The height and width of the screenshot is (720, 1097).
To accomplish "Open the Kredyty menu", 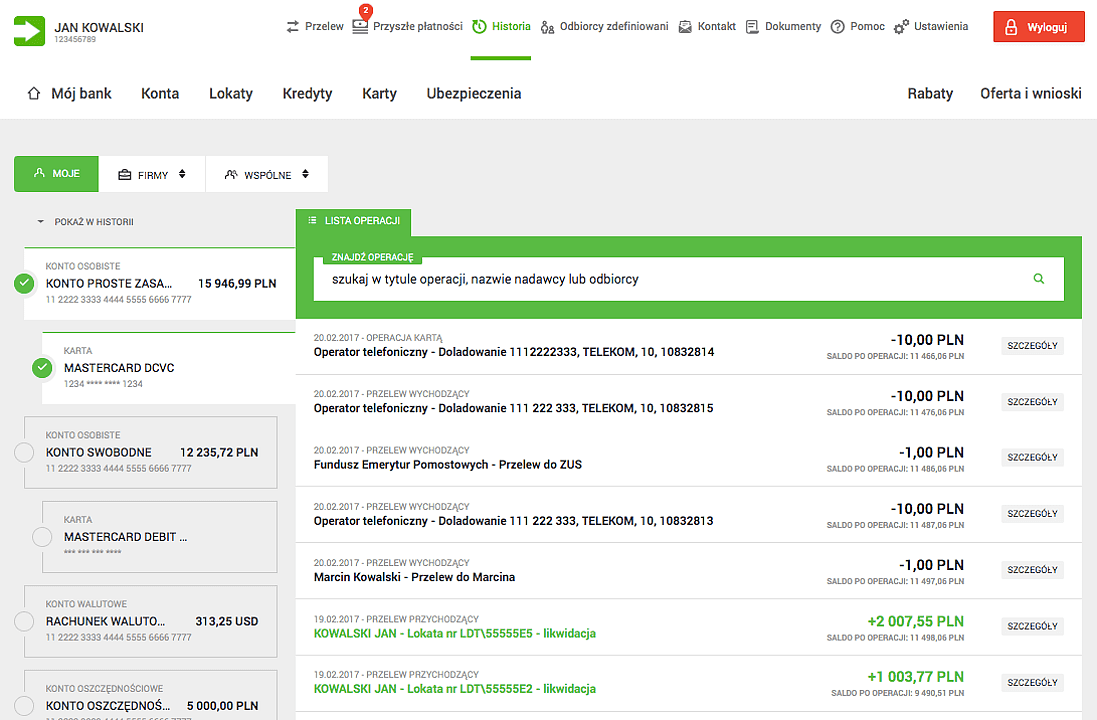I will click(x=307, y=93).
